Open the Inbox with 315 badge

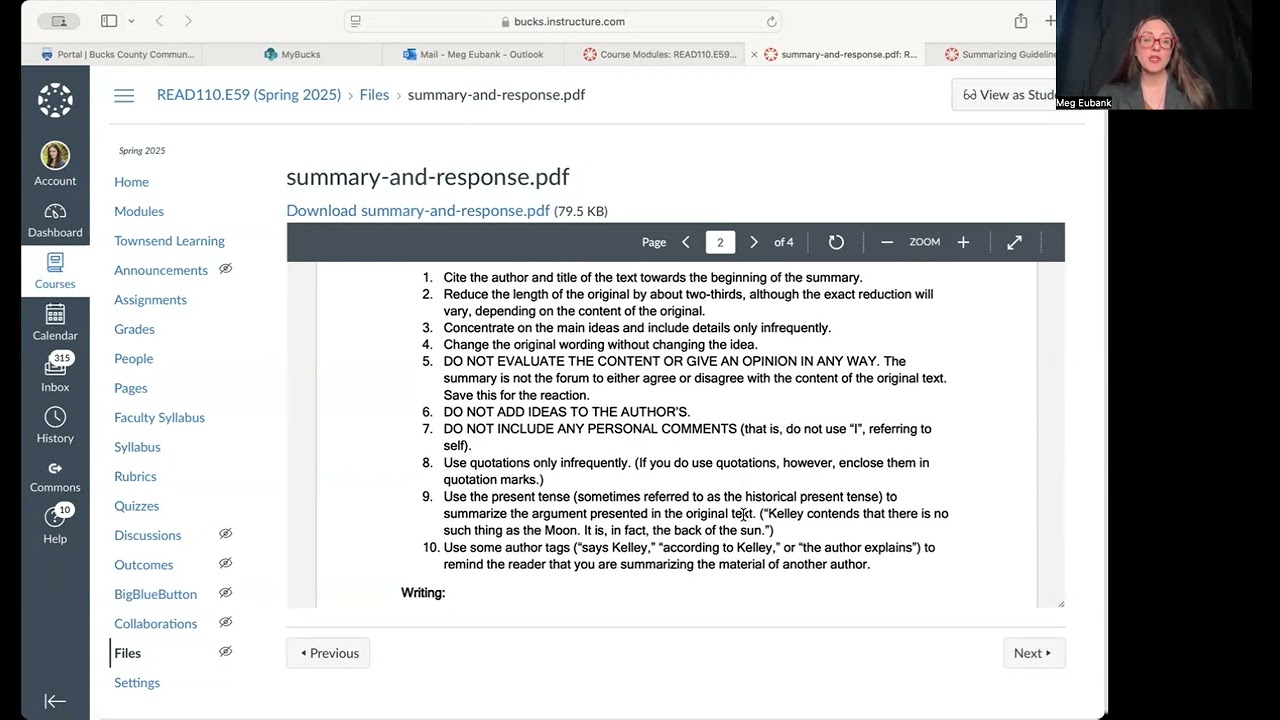click(55, 367)
